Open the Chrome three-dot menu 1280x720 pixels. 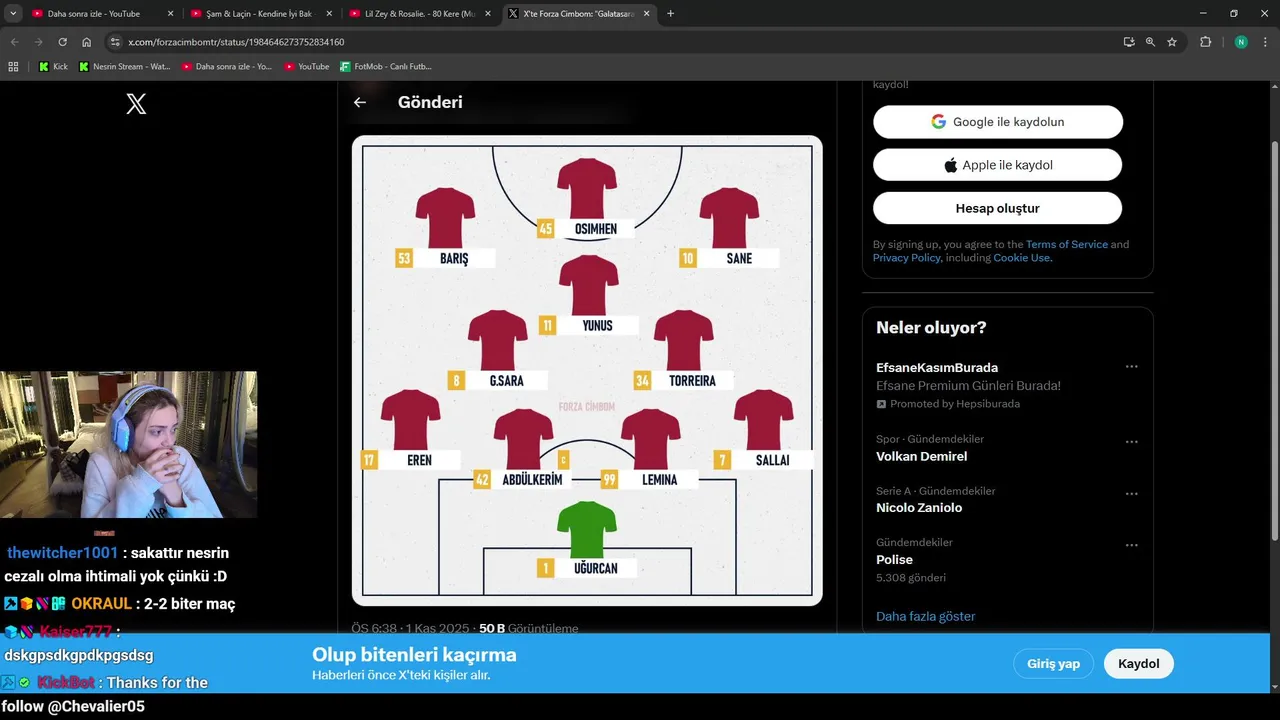pyautogui.click(x=1265, y=42)
